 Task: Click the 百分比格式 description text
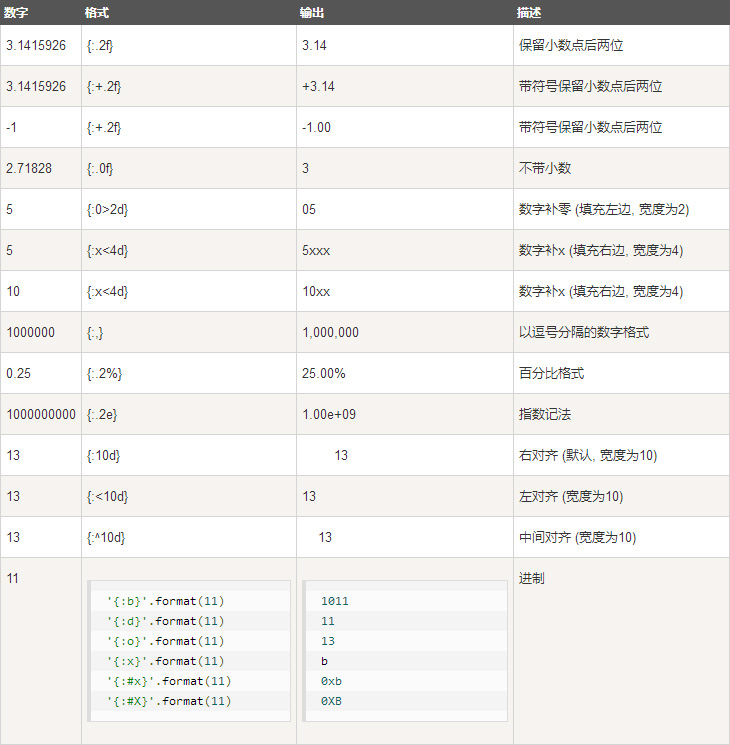pyautogui.click(x=551, y=373)
